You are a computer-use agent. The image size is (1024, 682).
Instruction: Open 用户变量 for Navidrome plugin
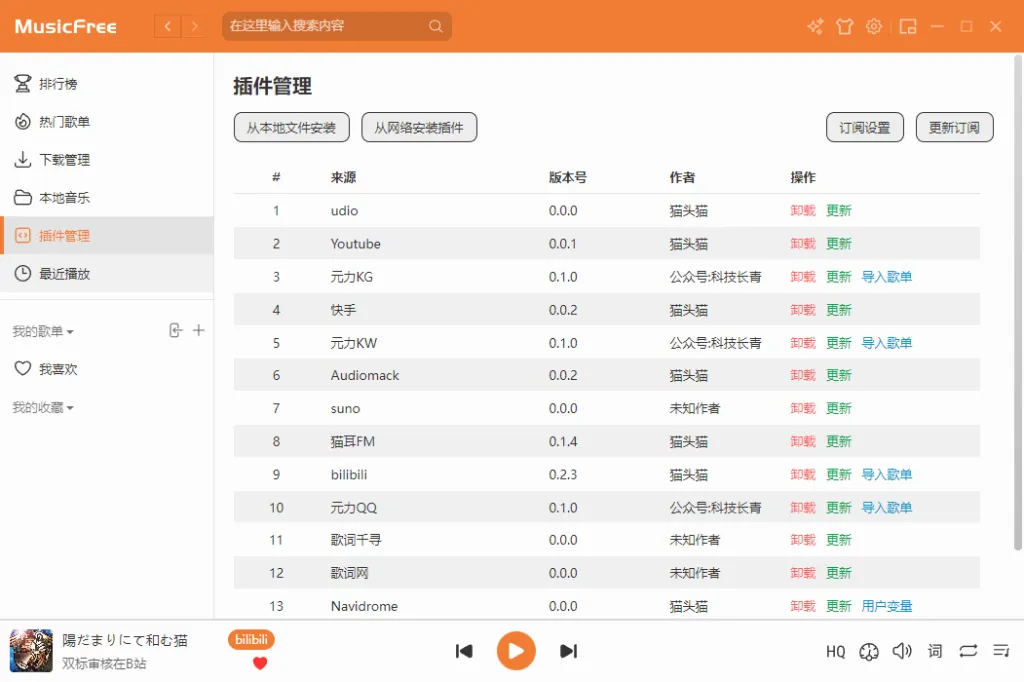[x=886, y=606]
